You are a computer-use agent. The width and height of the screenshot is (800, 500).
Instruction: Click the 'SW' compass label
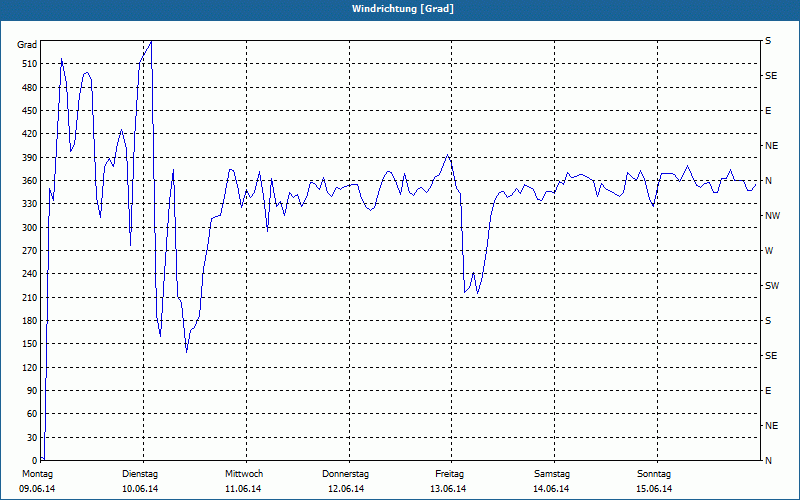coord(772,286)
